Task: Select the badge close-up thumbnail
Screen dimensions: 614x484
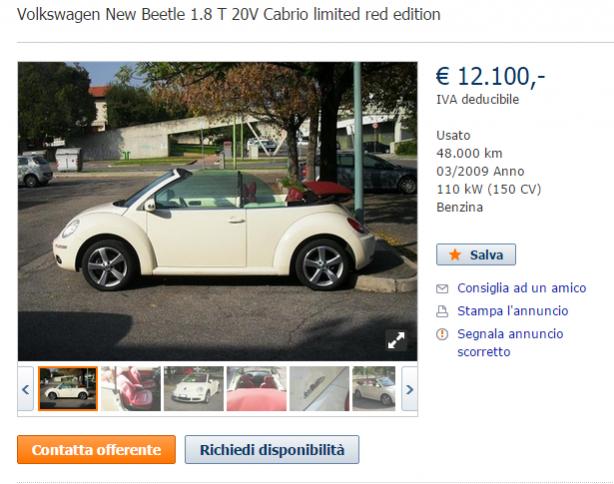Action: click(x=320, y=388)
